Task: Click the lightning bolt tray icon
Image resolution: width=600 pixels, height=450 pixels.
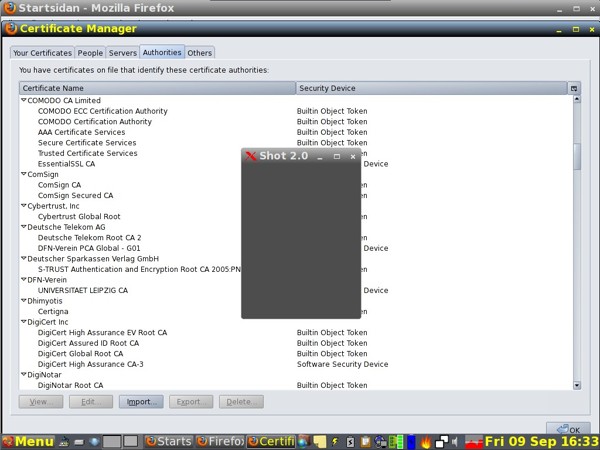Action: (335, 441)
